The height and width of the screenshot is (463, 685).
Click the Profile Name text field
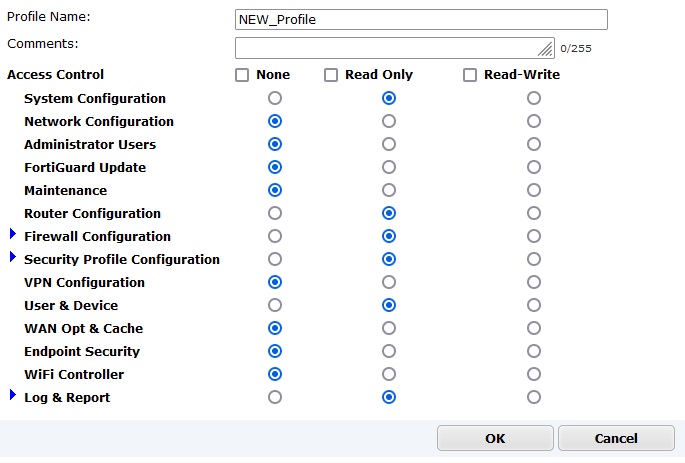click(421, 20)
